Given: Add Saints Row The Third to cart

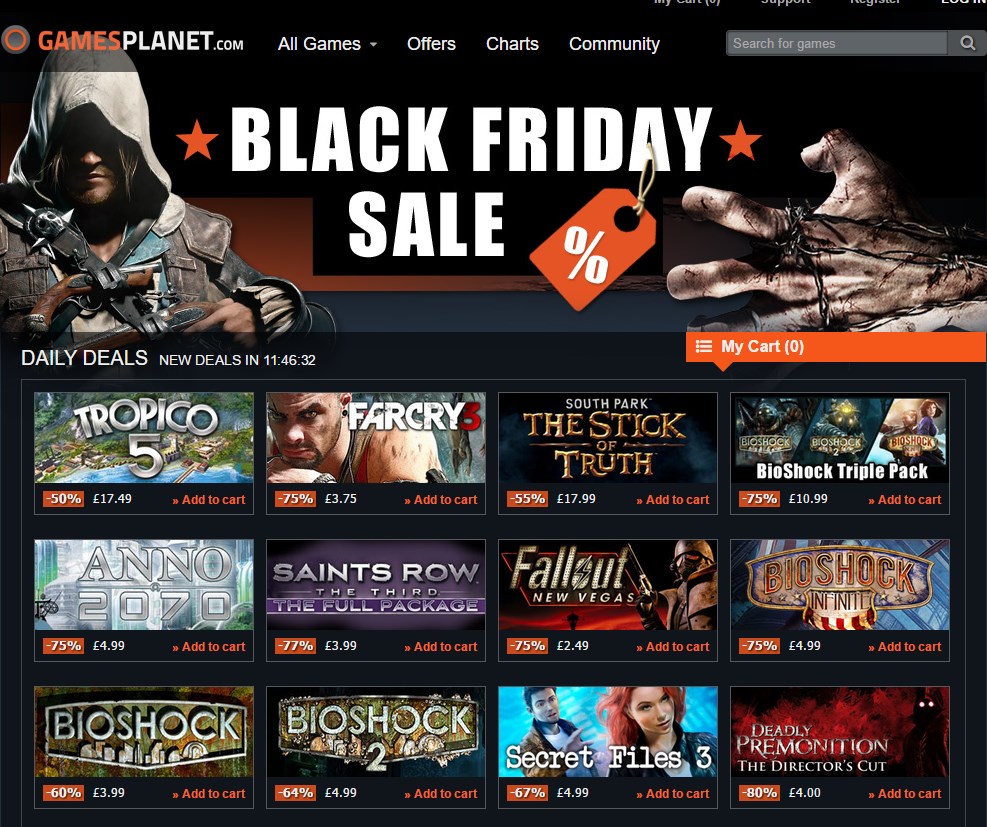Looking at the screenshot, I should pos(441,647).
